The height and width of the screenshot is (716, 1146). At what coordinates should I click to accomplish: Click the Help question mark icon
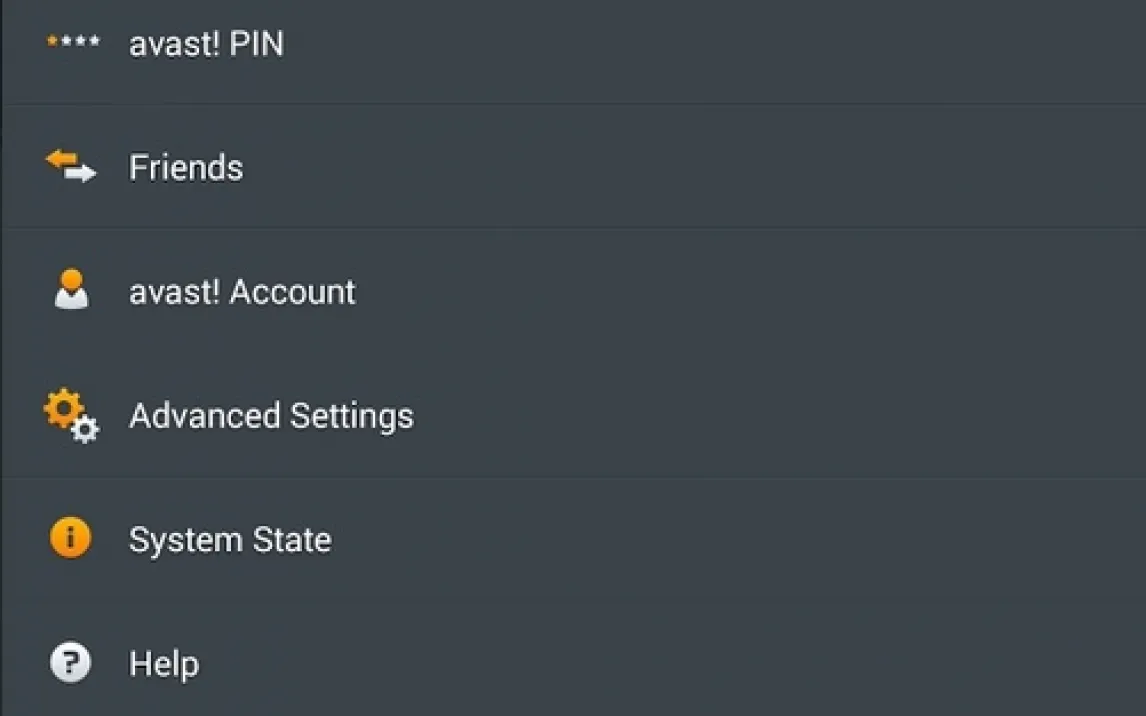(x=70, y=662)
